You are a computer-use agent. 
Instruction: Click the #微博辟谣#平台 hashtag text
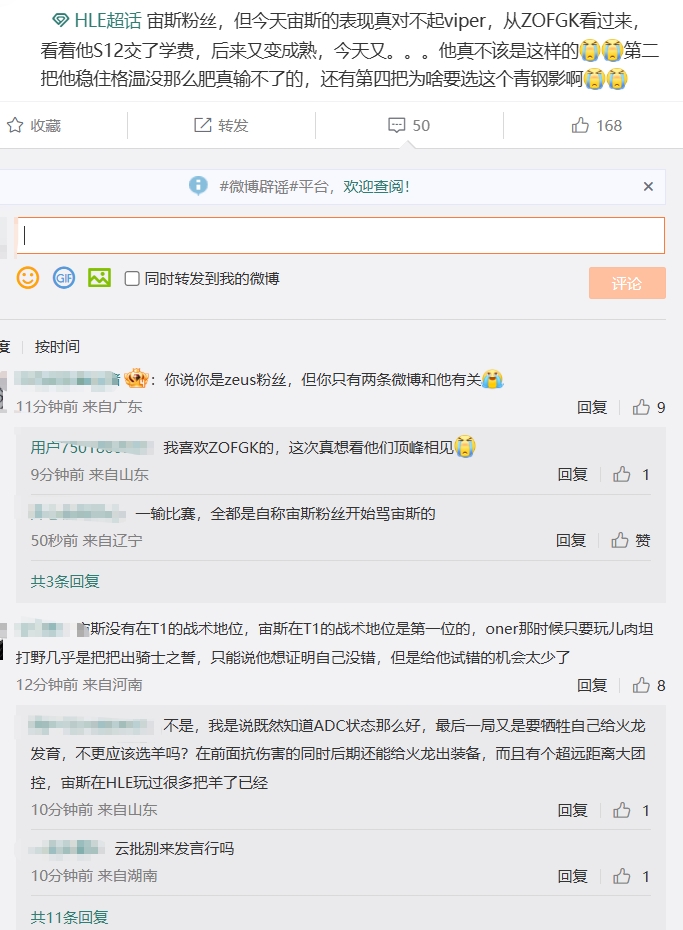pyautogui.click(x=273, y=186)
